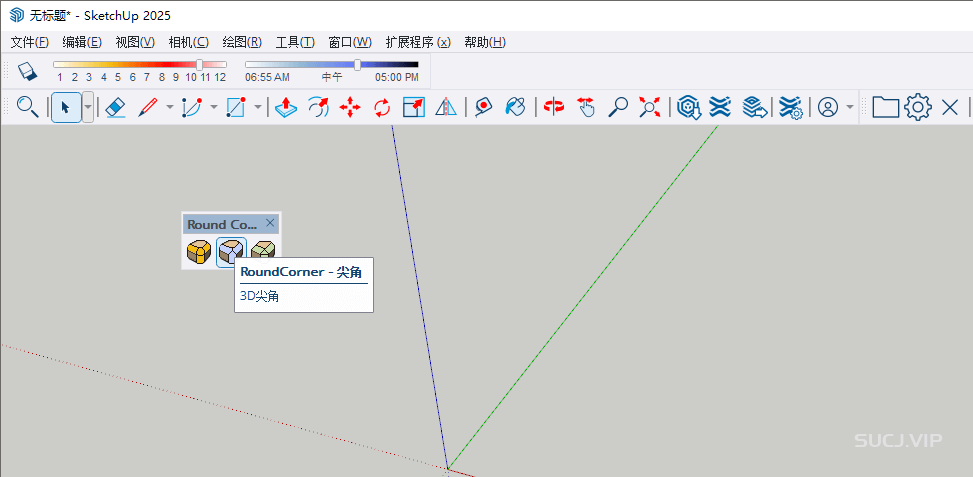The width and height of the screenshot is (973, 477).
Task: Click the X icon beside the gear
Action: tap(950, 108)
